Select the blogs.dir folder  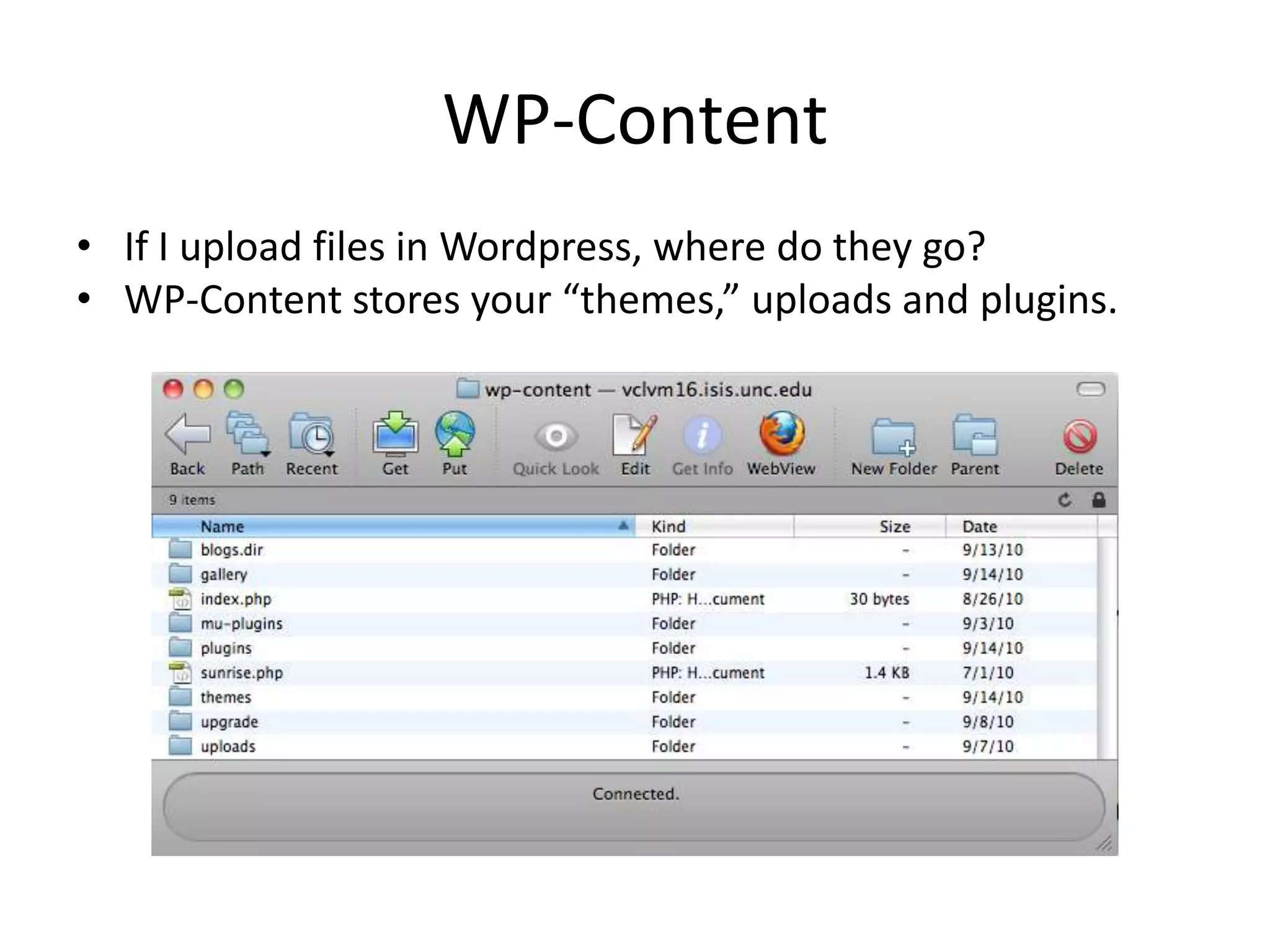click(x=624, y=550)
